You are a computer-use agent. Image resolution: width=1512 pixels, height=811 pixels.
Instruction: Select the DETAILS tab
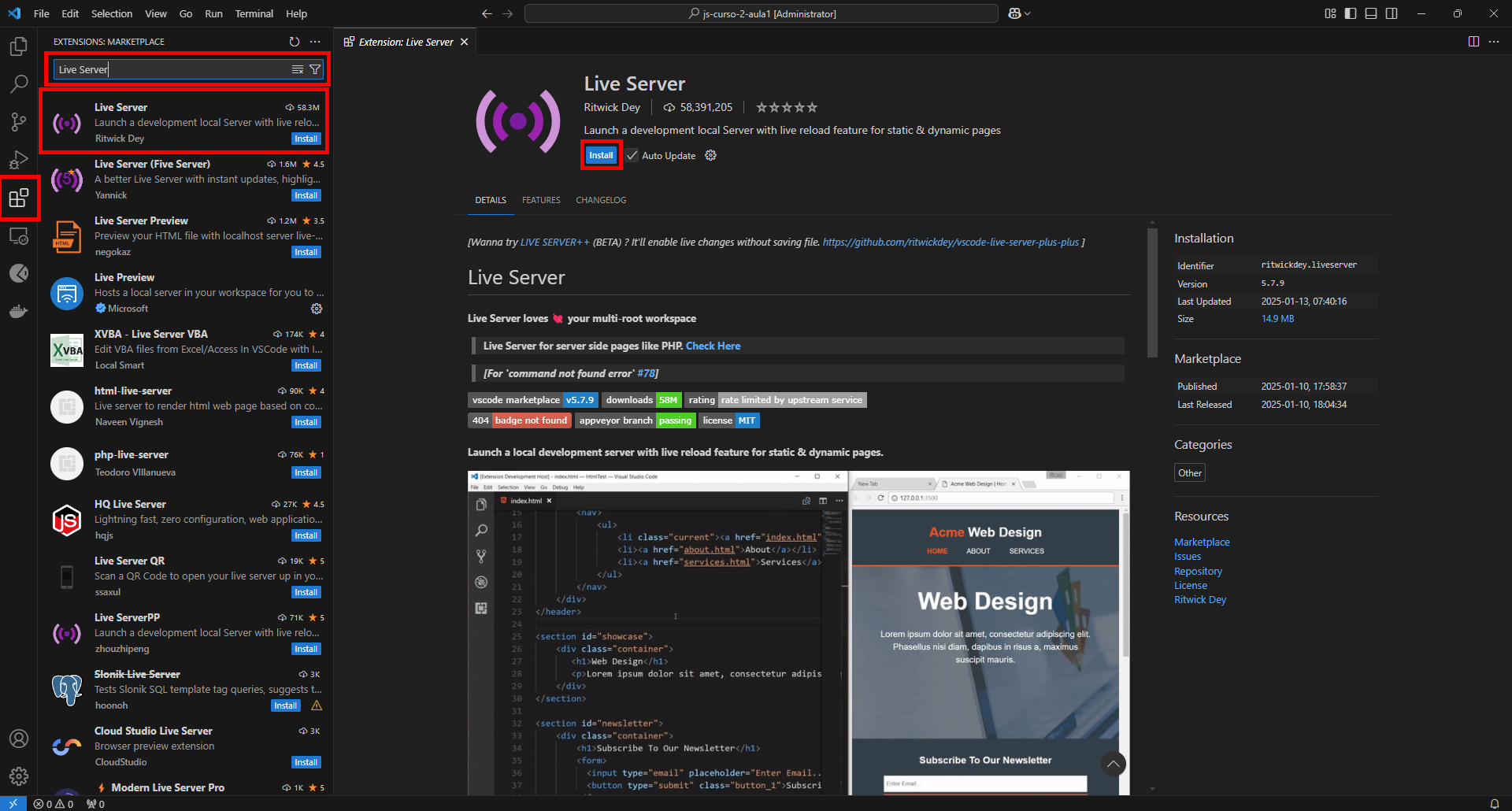click(491, 200)
